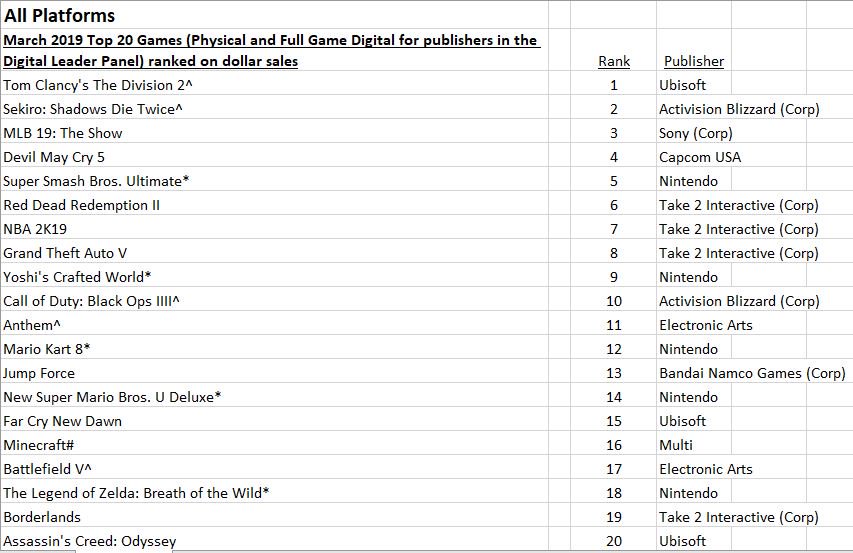Click the "Tom Clancy's The Division 2" cell
The height and width of the screenshot is (553, 853).
pos(89,85)
